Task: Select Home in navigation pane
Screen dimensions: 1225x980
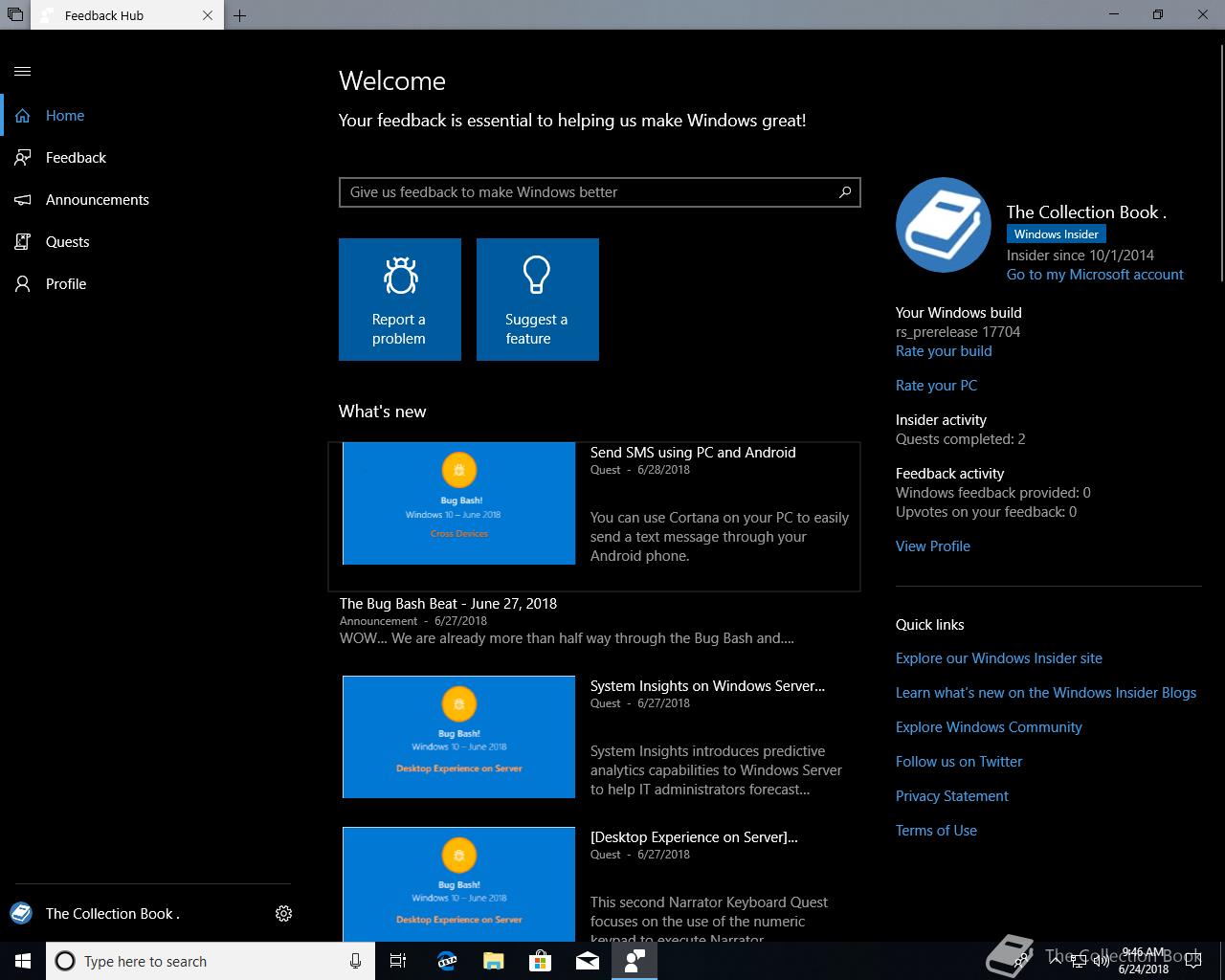Action: 153,116
